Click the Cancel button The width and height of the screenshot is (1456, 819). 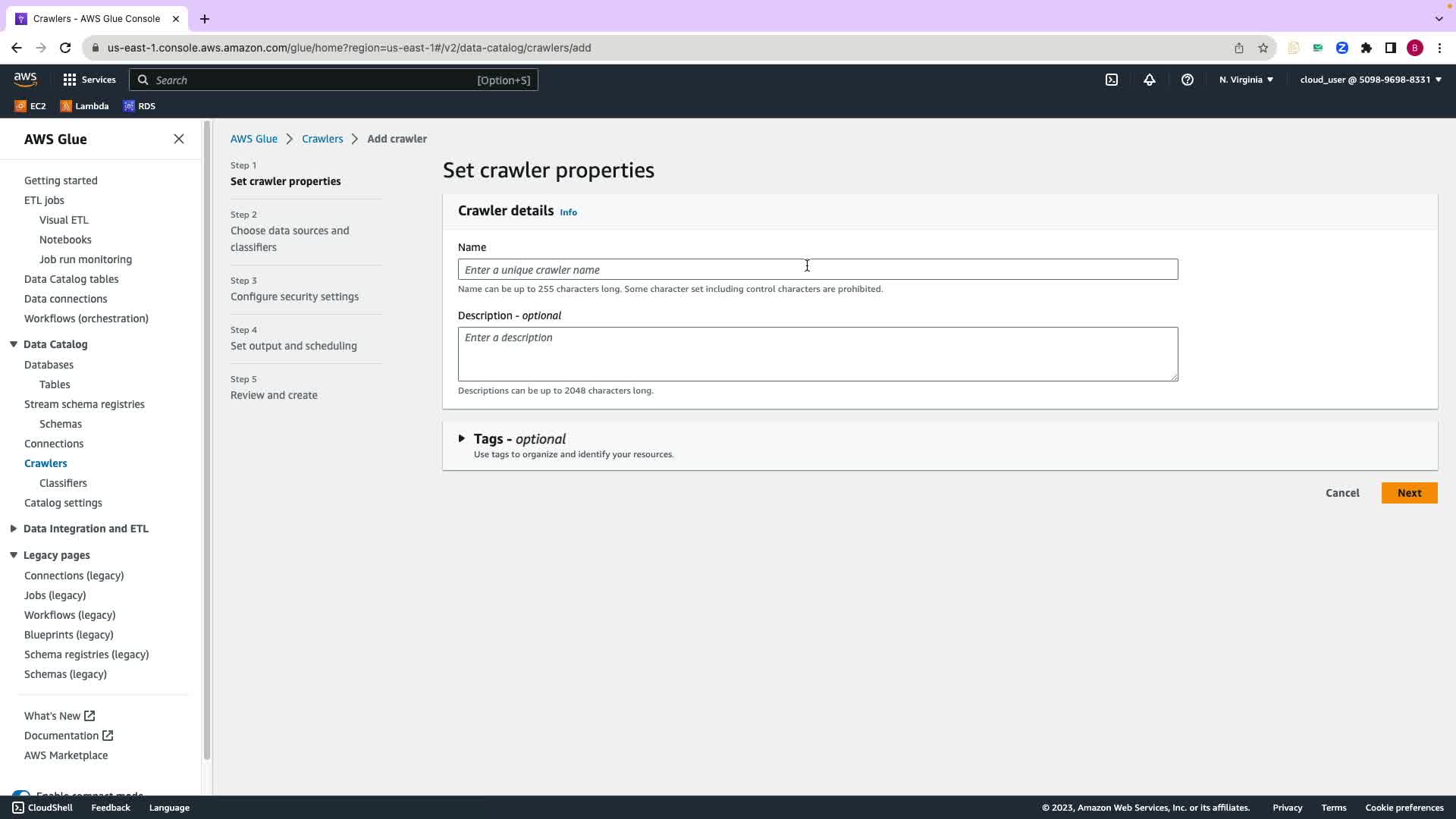(1342, 493)
